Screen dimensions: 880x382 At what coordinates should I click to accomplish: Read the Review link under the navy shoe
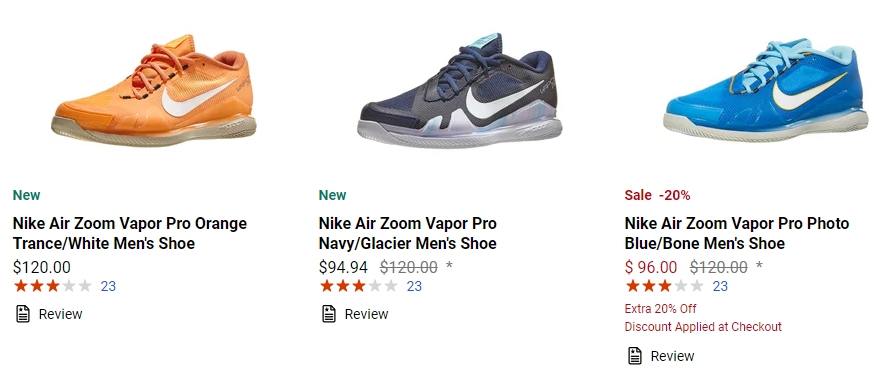coord(366,314)
